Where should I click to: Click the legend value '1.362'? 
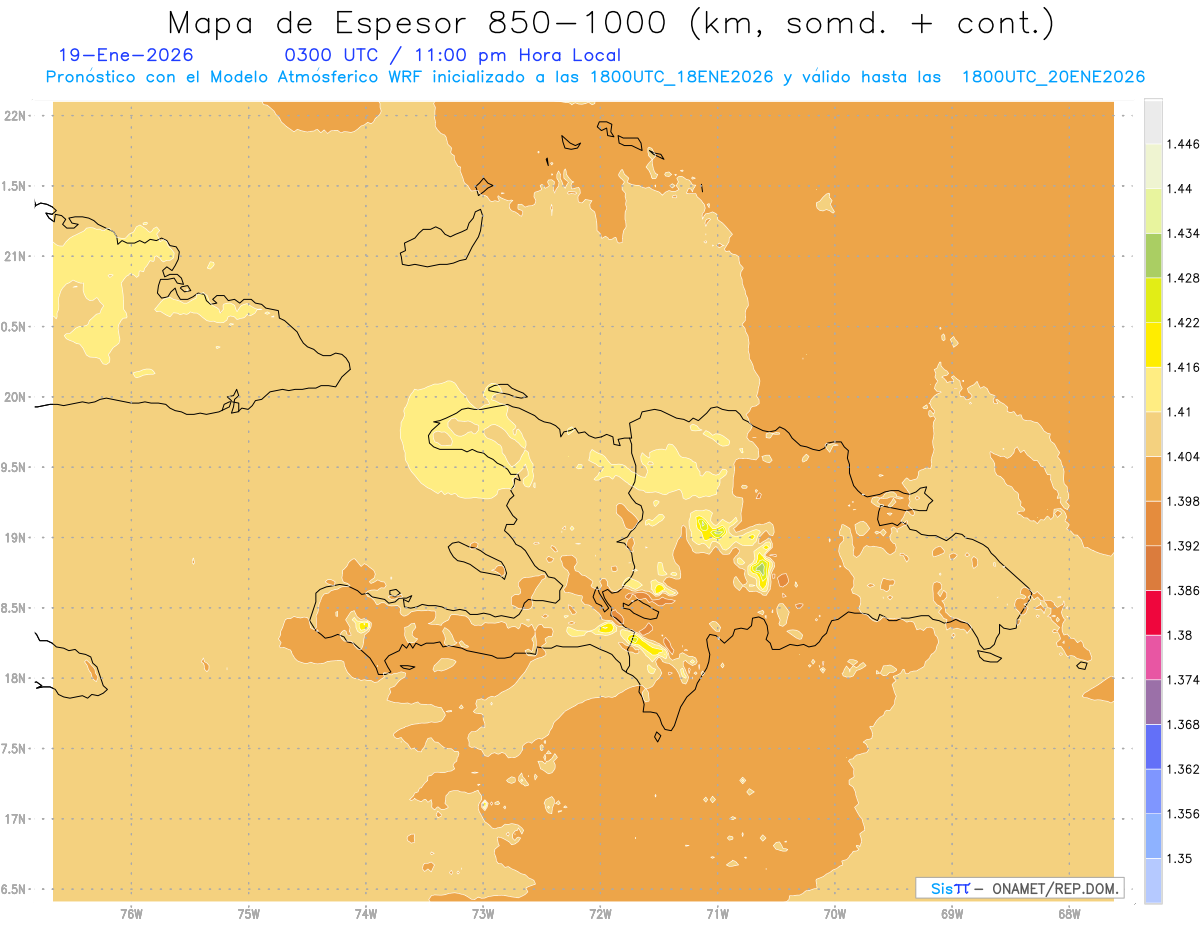tap(1183, 769)
